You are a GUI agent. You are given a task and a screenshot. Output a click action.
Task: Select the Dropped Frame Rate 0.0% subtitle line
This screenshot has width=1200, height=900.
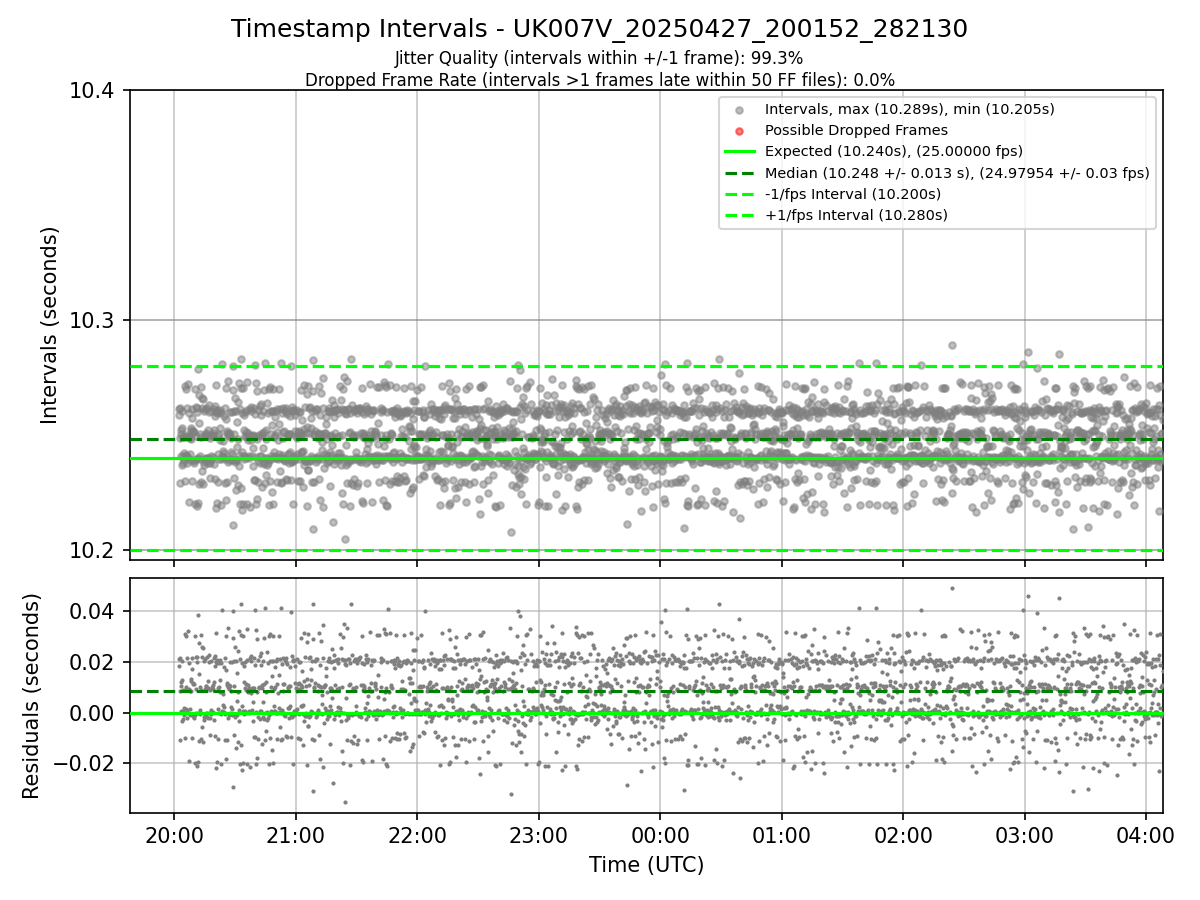(599, 80)
